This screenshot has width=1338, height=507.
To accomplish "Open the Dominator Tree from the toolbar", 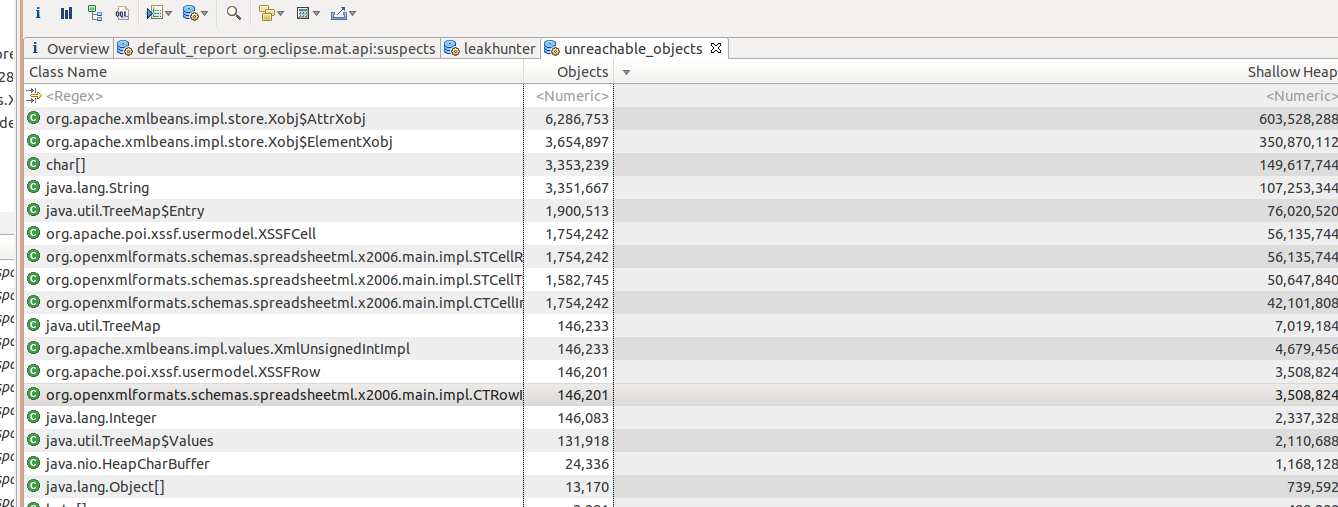I will click(94, 13).
